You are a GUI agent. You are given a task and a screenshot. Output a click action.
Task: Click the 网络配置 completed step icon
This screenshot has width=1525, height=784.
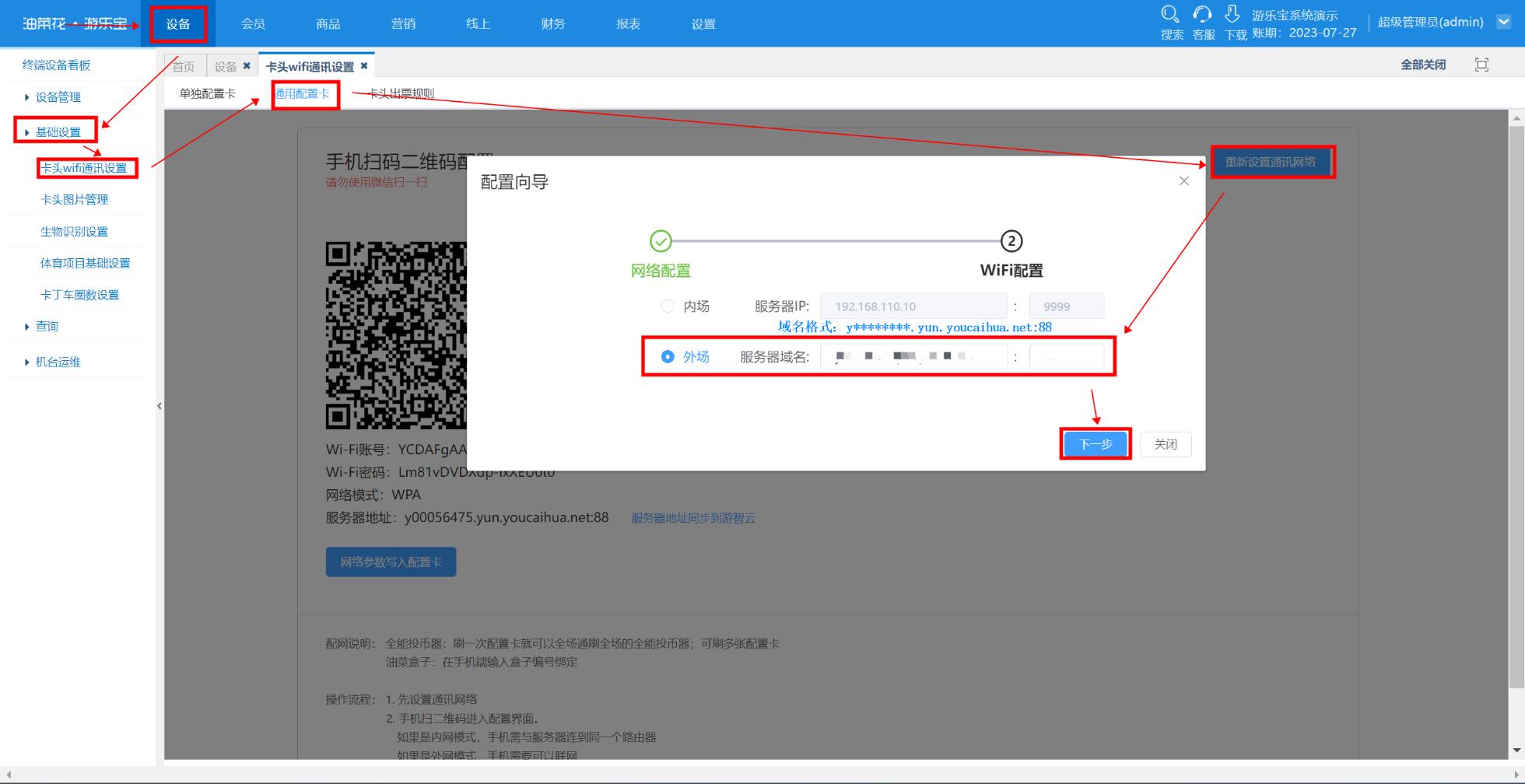[661, 241]
